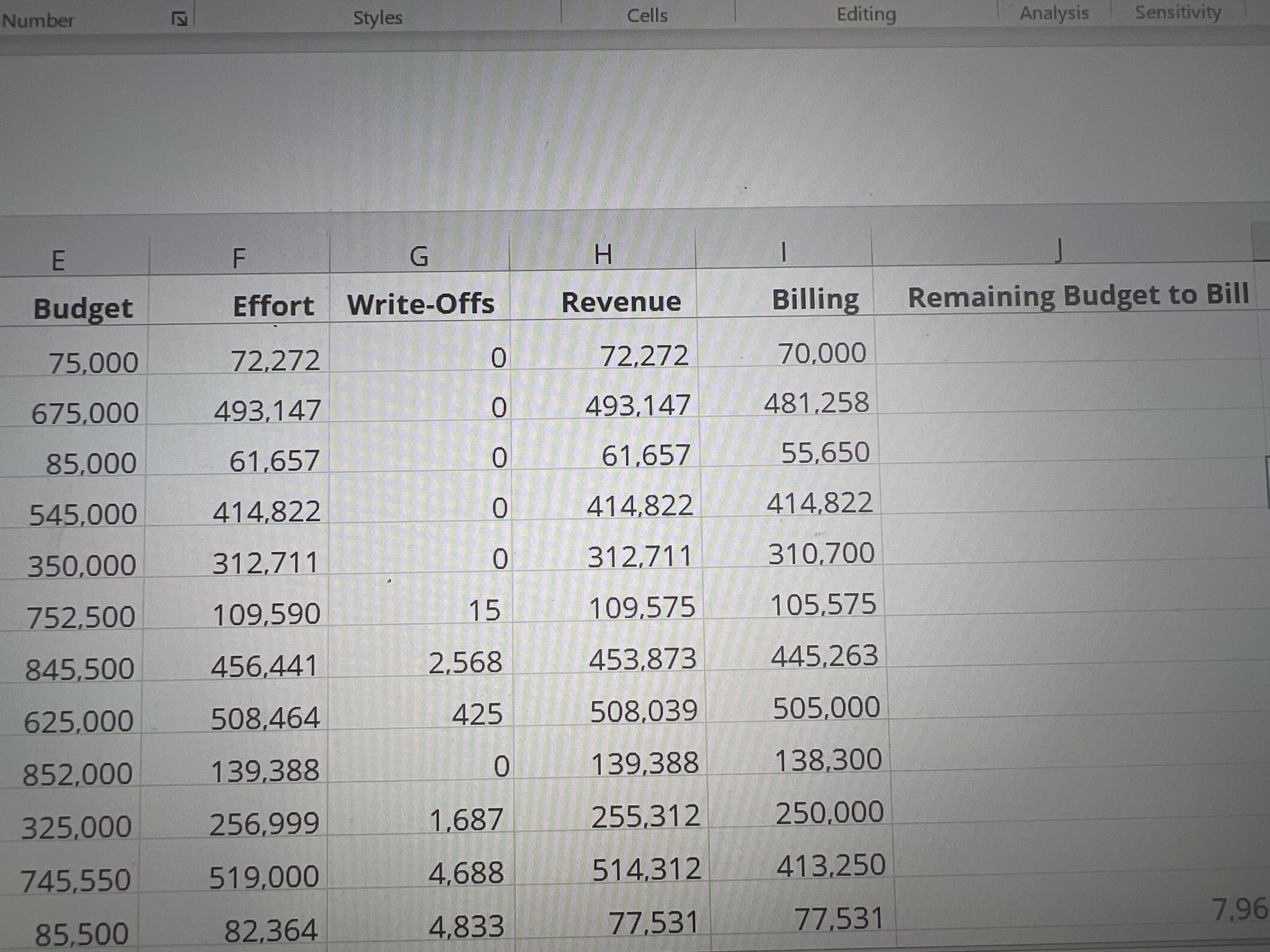Select column I header
The width and height of the screenshot is (1270, 952).
coord(783,252)
